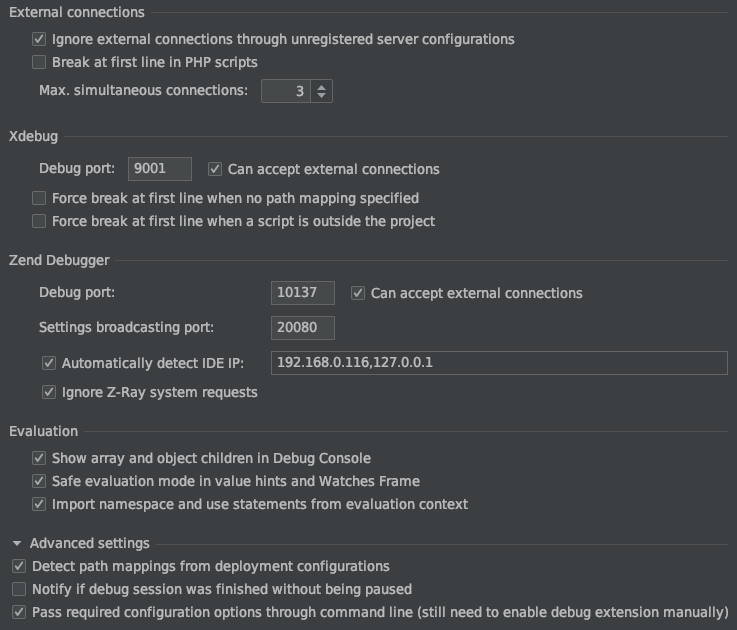Click the Xdebug Debug port field

tap(161, 169)
